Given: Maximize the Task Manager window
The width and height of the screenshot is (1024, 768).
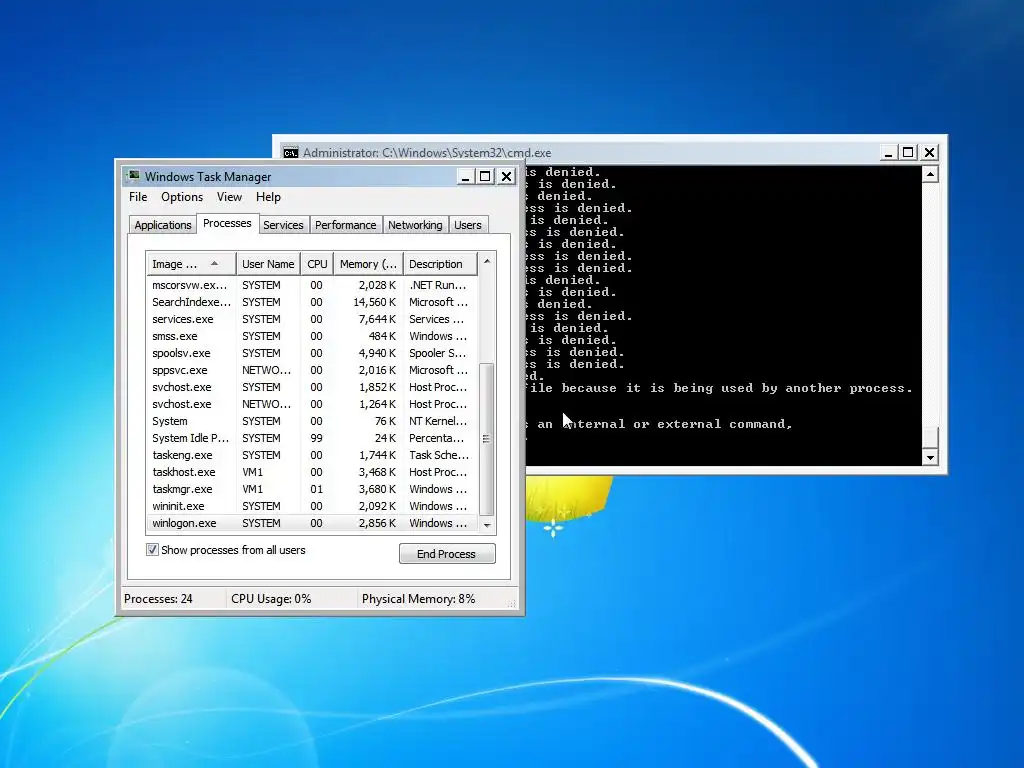Looking at the screenshot, I should click(485, 176).
